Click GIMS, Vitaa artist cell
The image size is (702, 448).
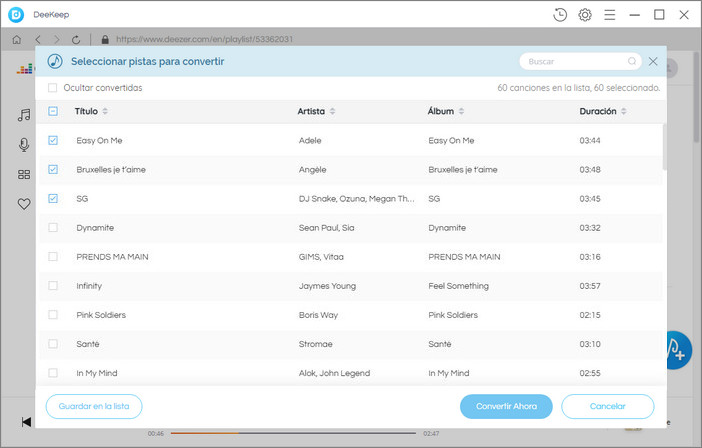click(x=321, y=257)
